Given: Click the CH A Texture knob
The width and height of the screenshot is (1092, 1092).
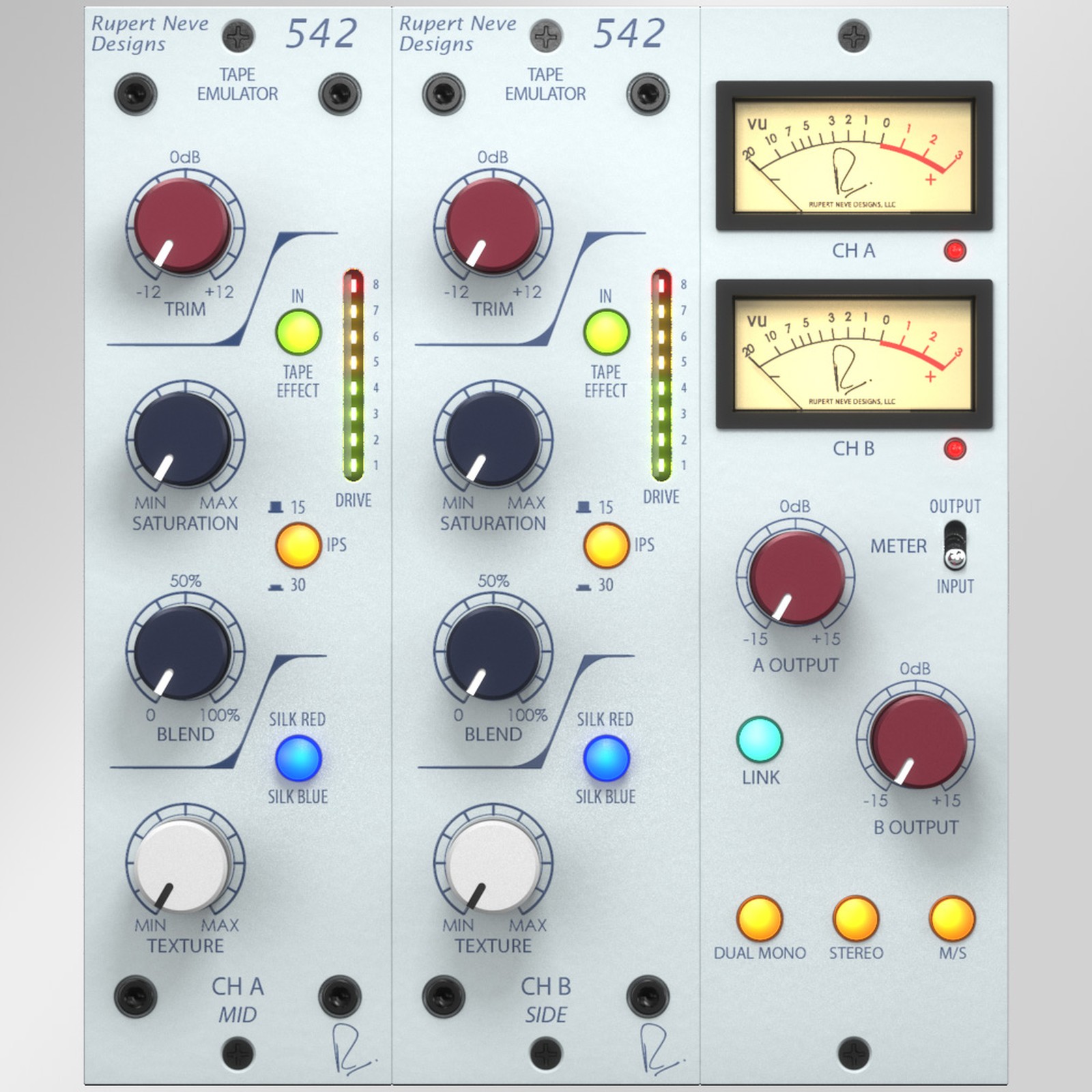Looking at the screenshot, I should click(183, 865).
